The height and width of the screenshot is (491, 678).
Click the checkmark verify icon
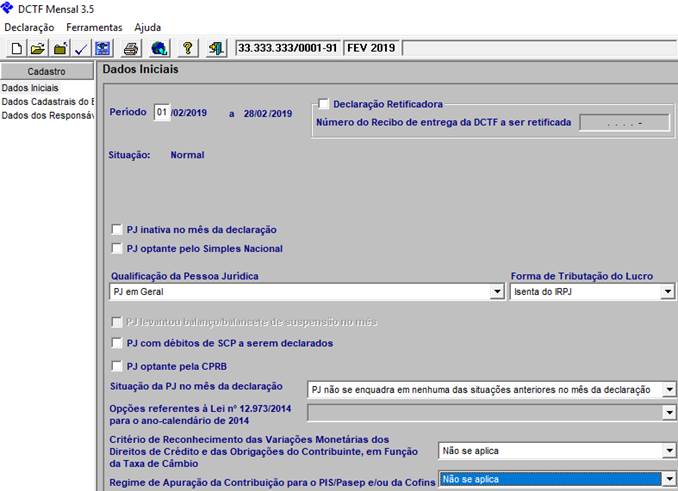[x=81, y=48]
